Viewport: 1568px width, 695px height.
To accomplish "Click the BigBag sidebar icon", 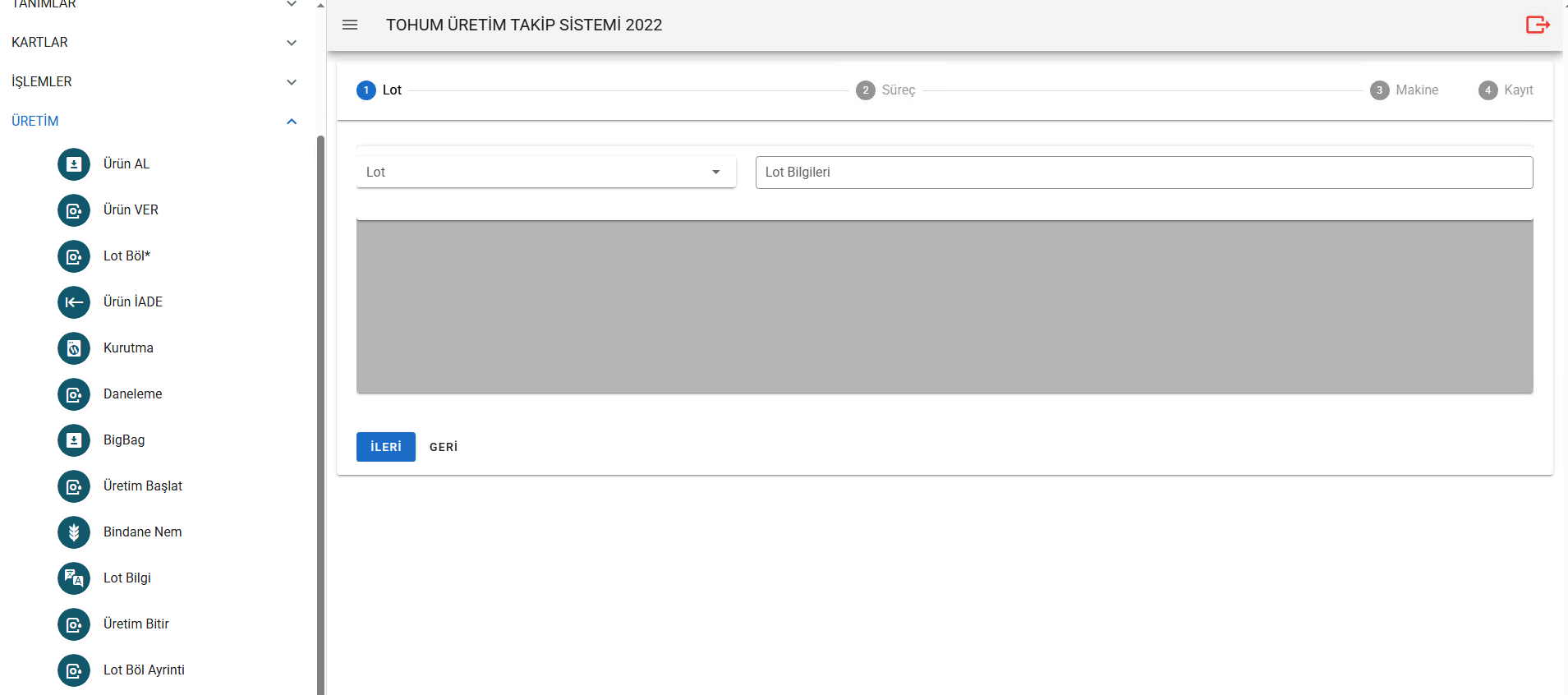I will pos(74,440).
